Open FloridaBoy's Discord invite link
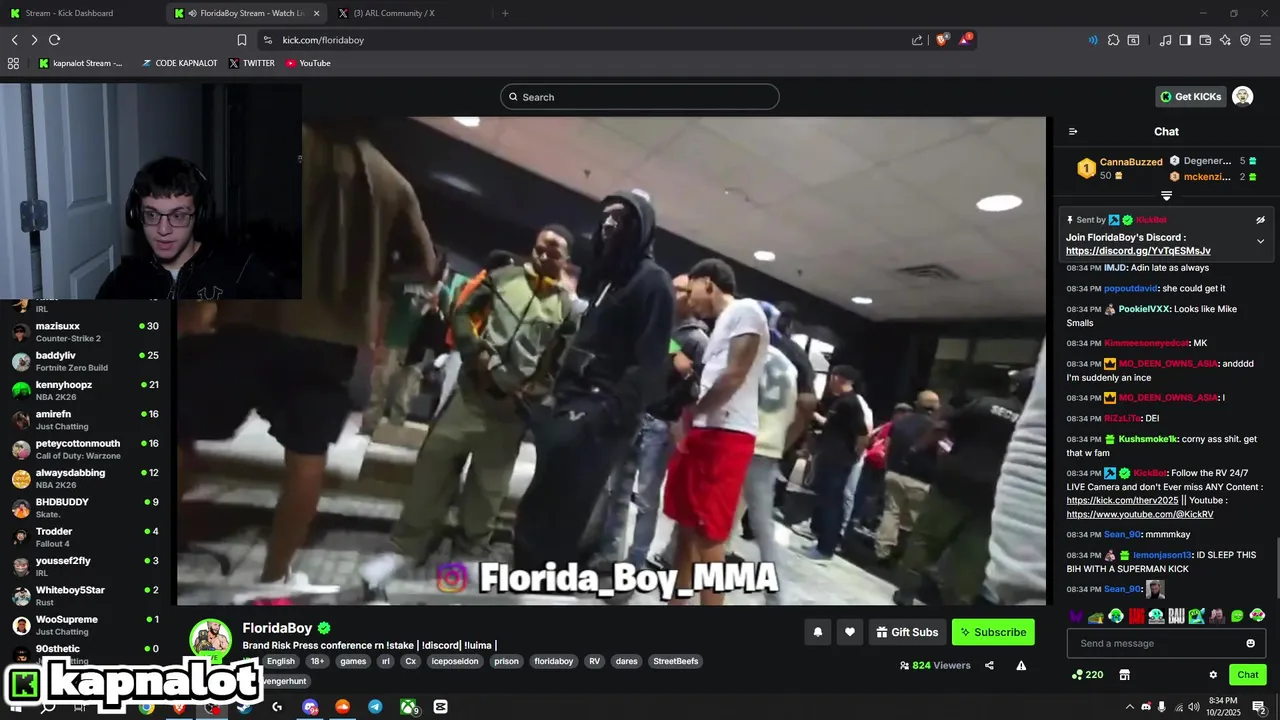 tap(1138, 251)
